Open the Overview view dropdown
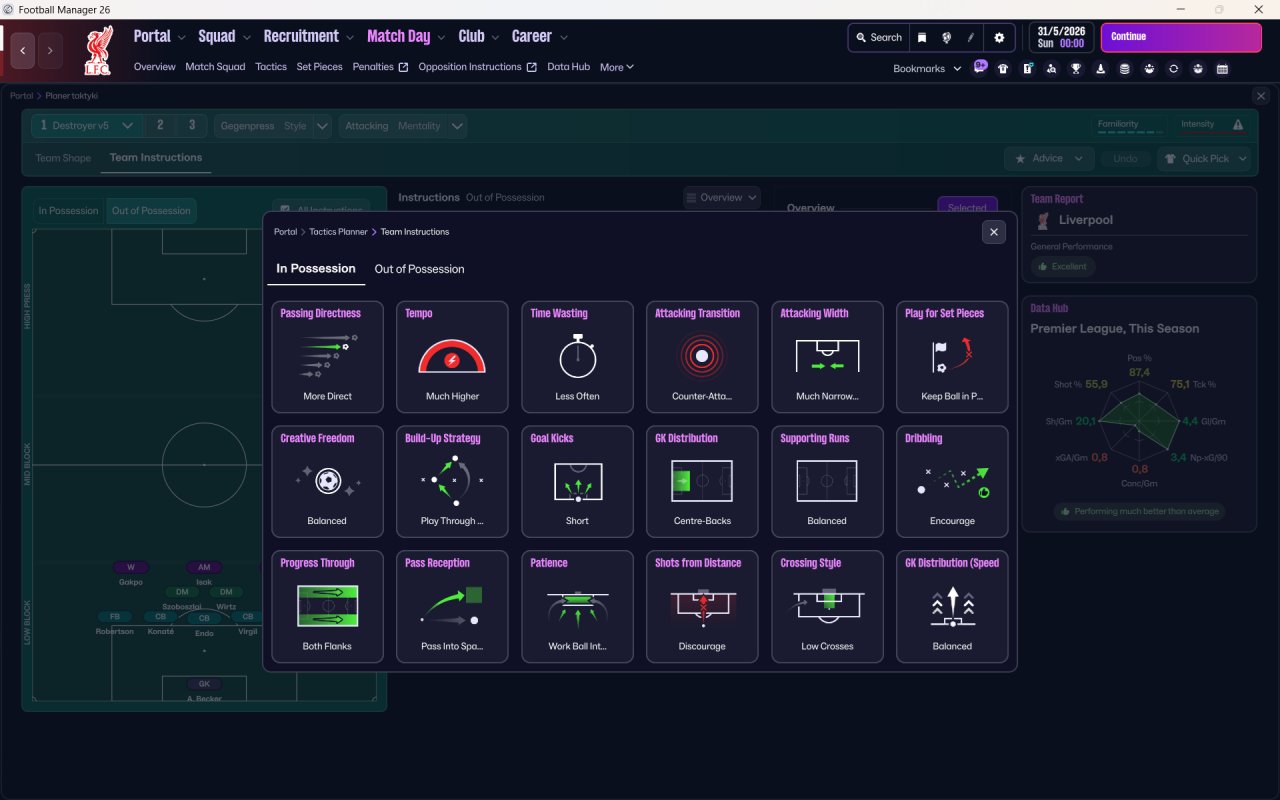 click(x=722, y=198)
